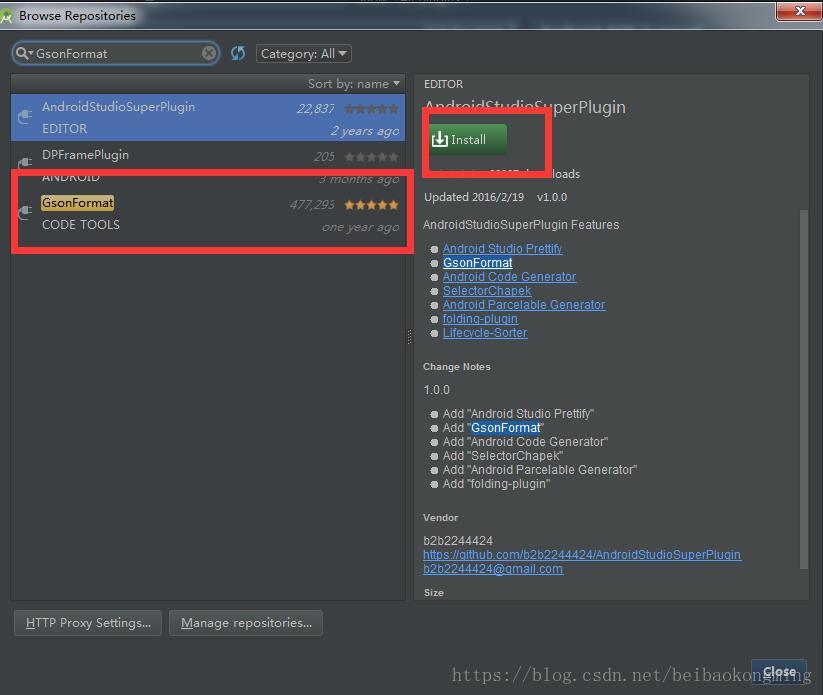Screen dimensions: 823x695
Task: Click the 477,293 downloads count
Action: click(x=312, y=205)
